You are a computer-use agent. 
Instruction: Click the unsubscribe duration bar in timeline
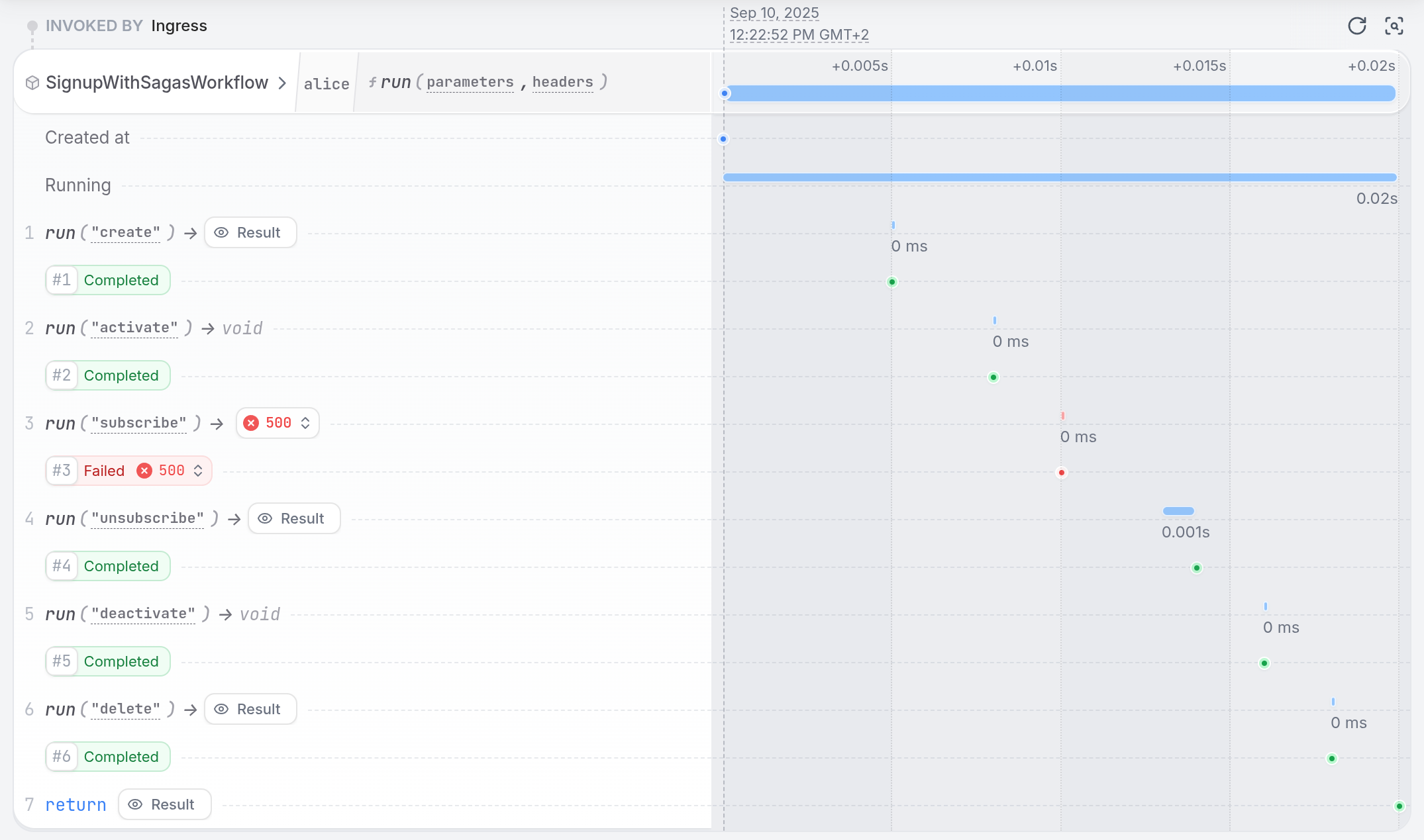coord(1178,511)
